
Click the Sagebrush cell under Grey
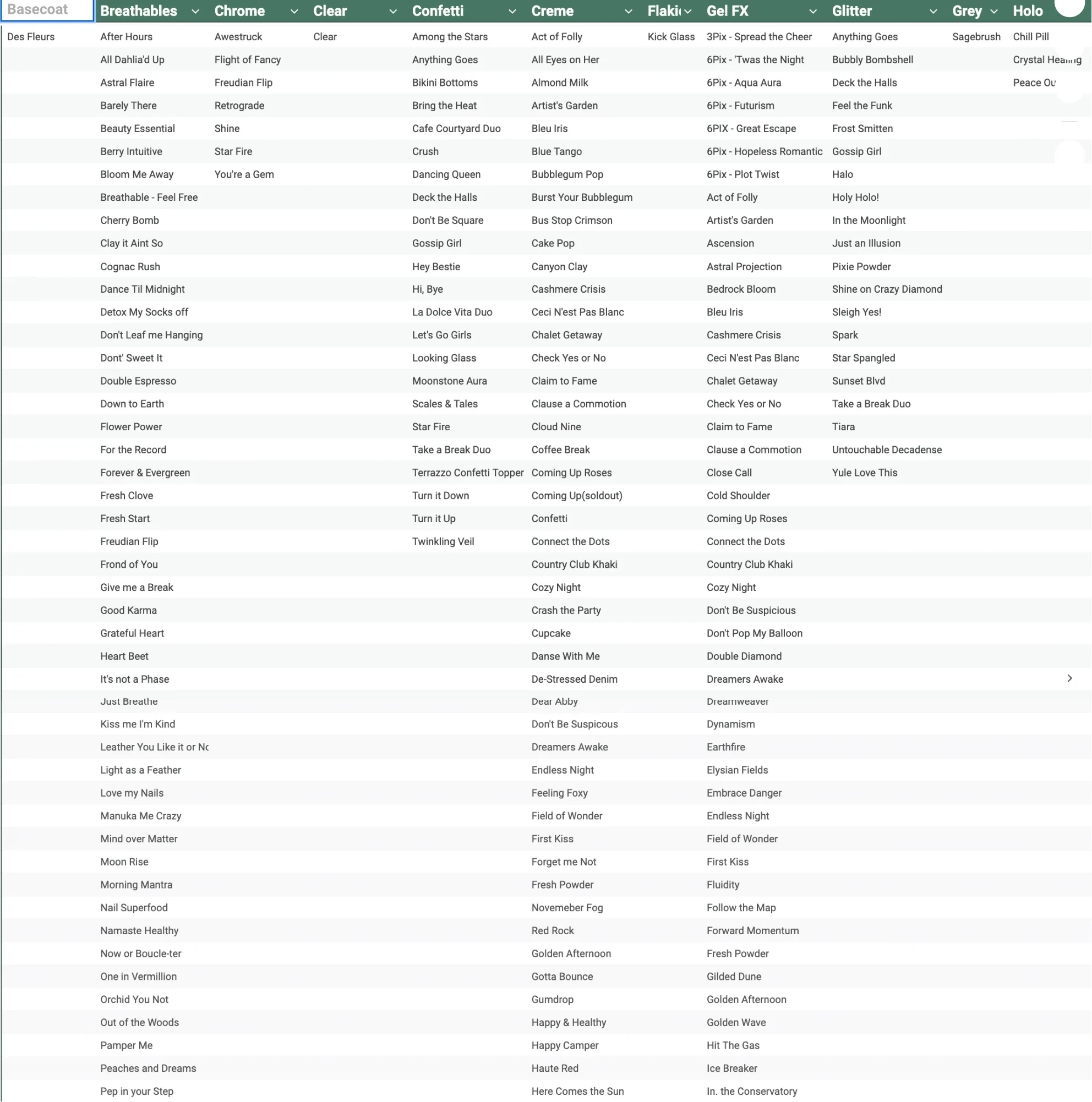976,37
